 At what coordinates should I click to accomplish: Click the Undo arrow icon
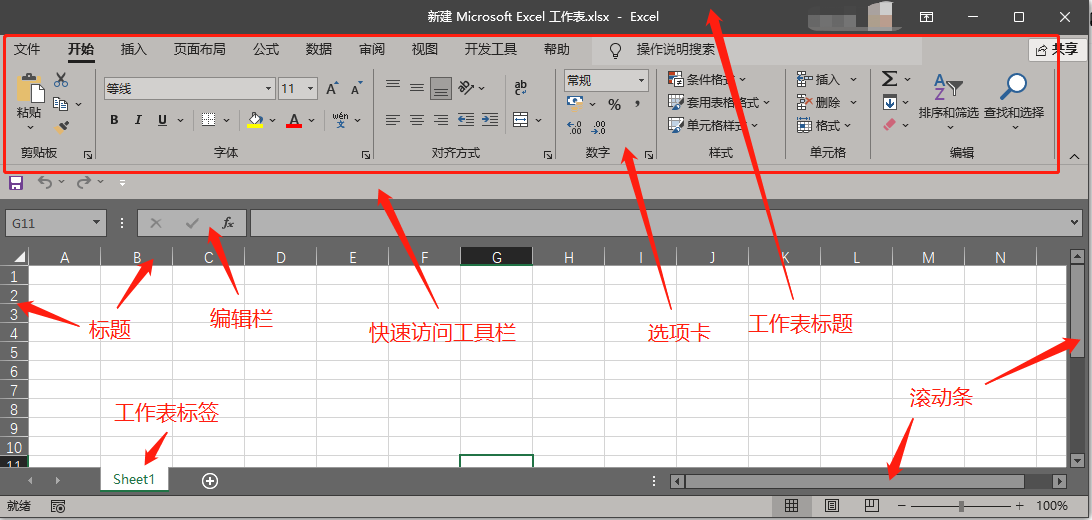coord(45,182)
